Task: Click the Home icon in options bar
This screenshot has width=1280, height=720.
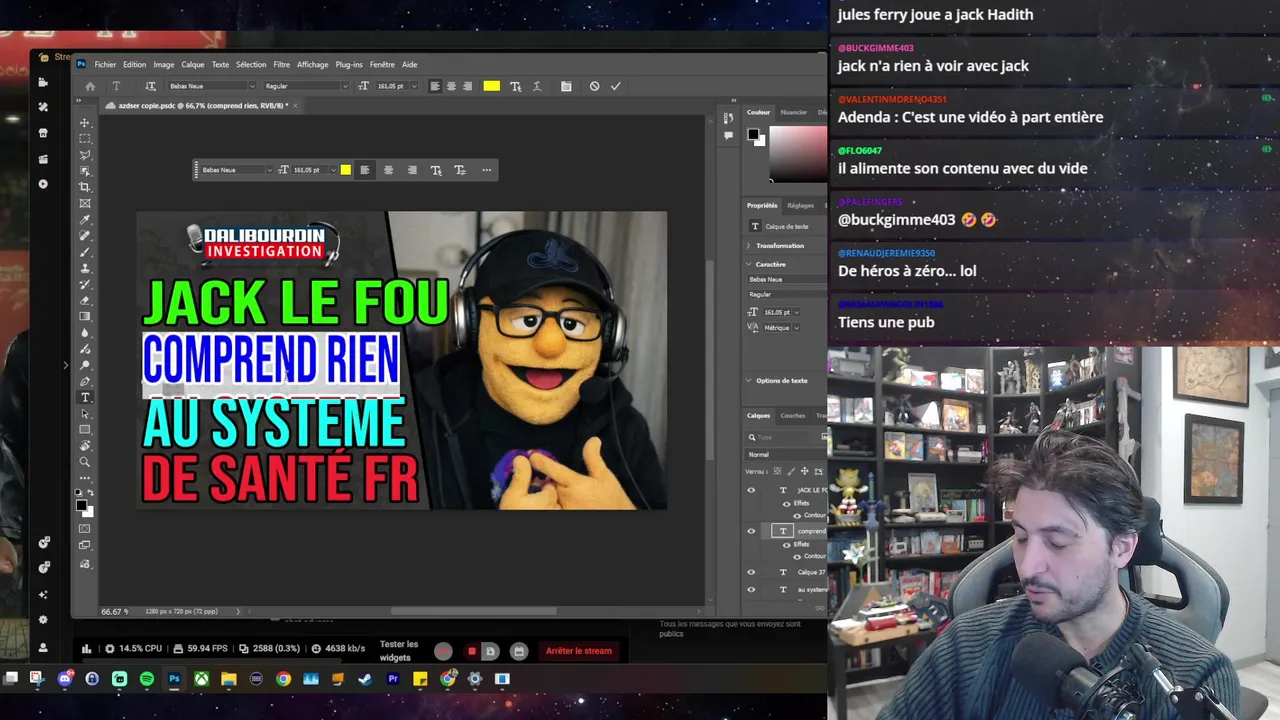Action: click(90, 86)
